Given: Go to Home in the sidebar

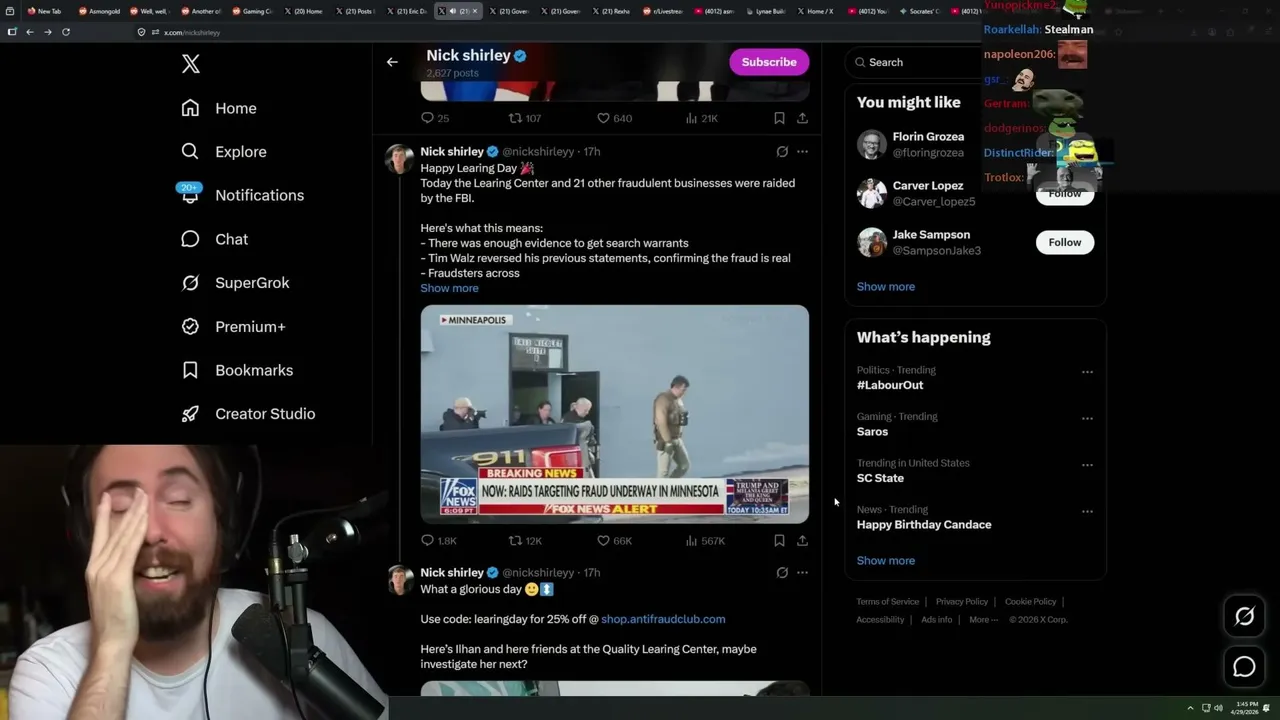Looking at the screenshot, I should click(219, 108).
